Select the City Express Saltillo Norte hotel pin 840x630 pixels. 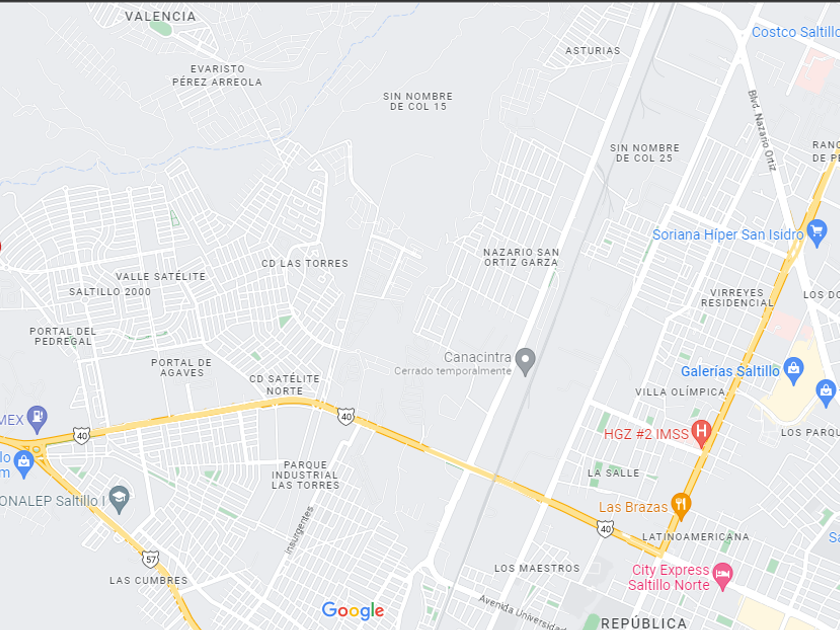pos(723,576)
